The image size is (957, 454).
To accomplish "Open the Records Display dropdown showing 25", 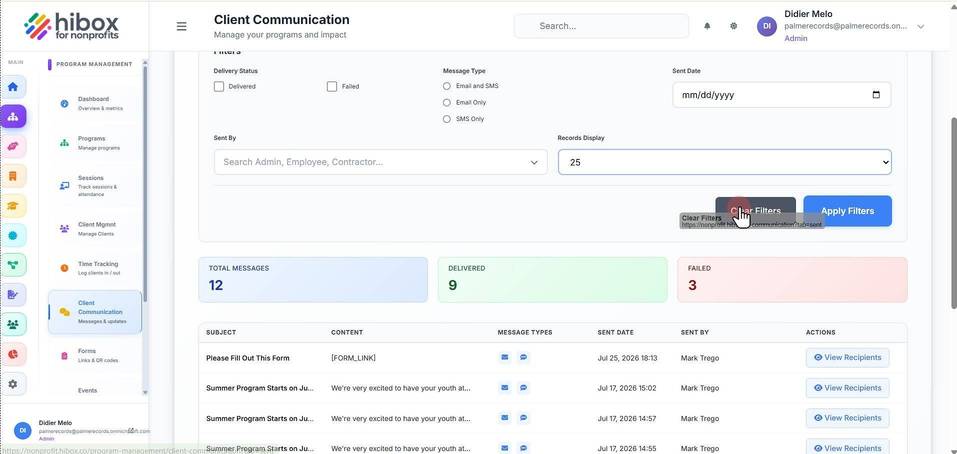I will point(724,162).
